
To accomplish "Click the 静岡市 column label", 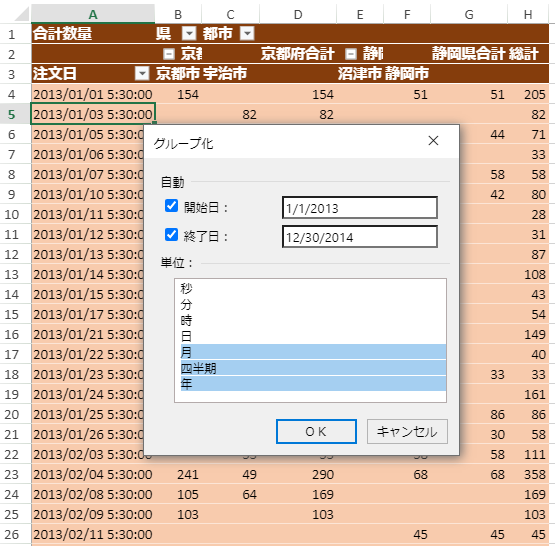I will click(x=407, y=74).
